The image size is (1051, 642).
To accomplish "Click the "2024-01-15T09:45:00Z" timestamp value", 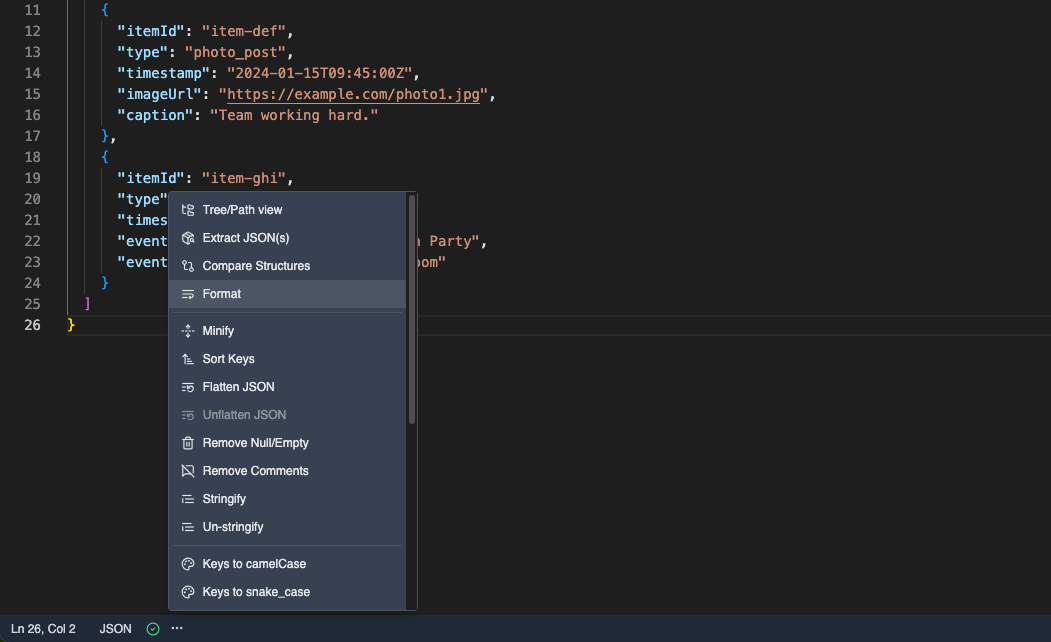I will pos(319,73).
